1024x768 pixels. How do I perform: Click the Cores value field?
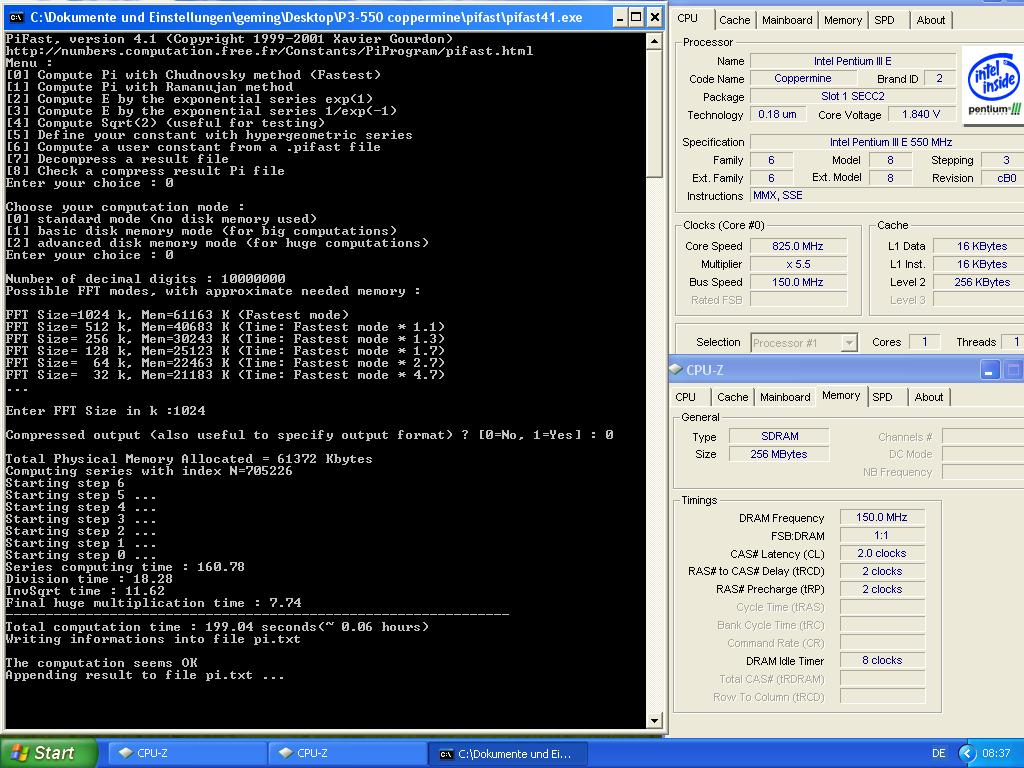925,342
